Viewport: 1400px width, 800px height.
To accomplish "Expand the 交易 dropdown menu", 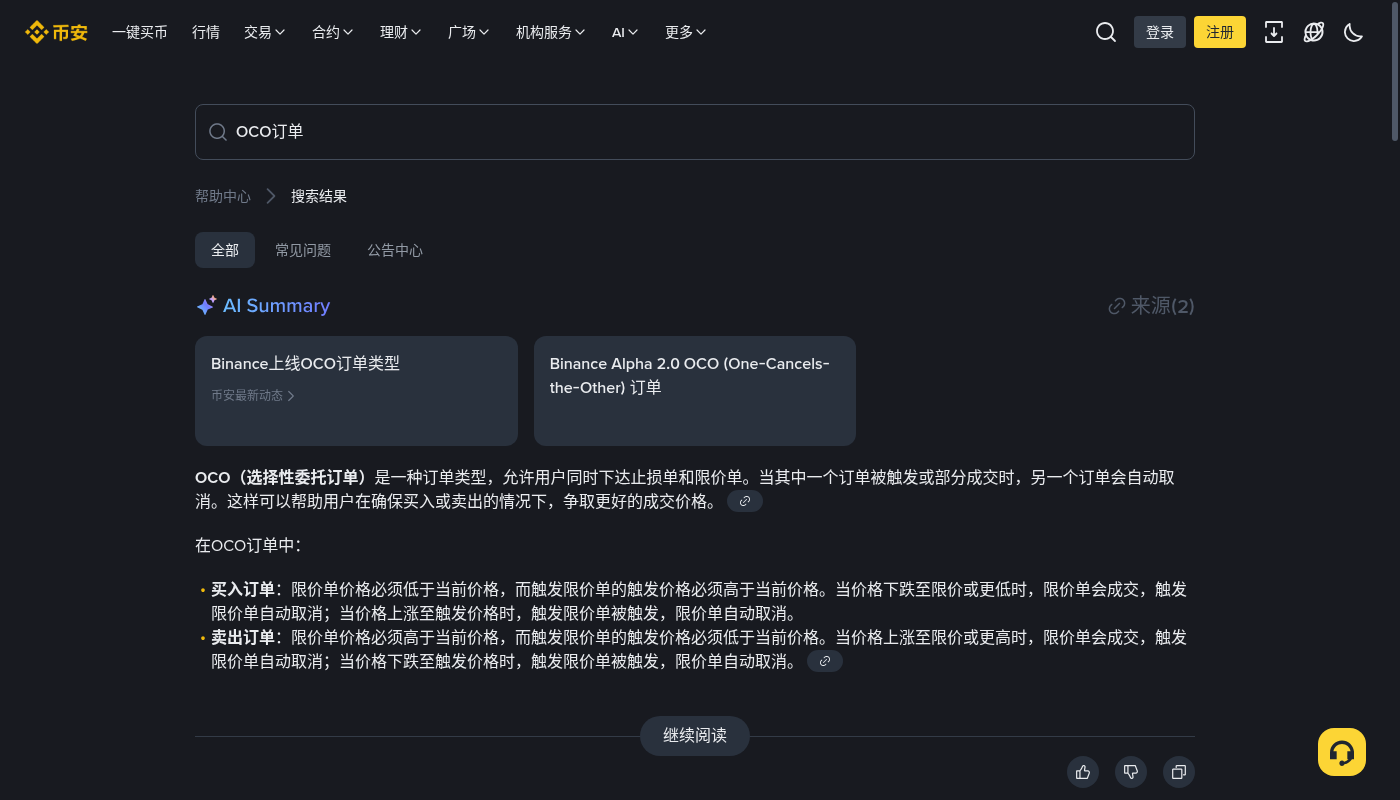I will (x=265, y=32).
